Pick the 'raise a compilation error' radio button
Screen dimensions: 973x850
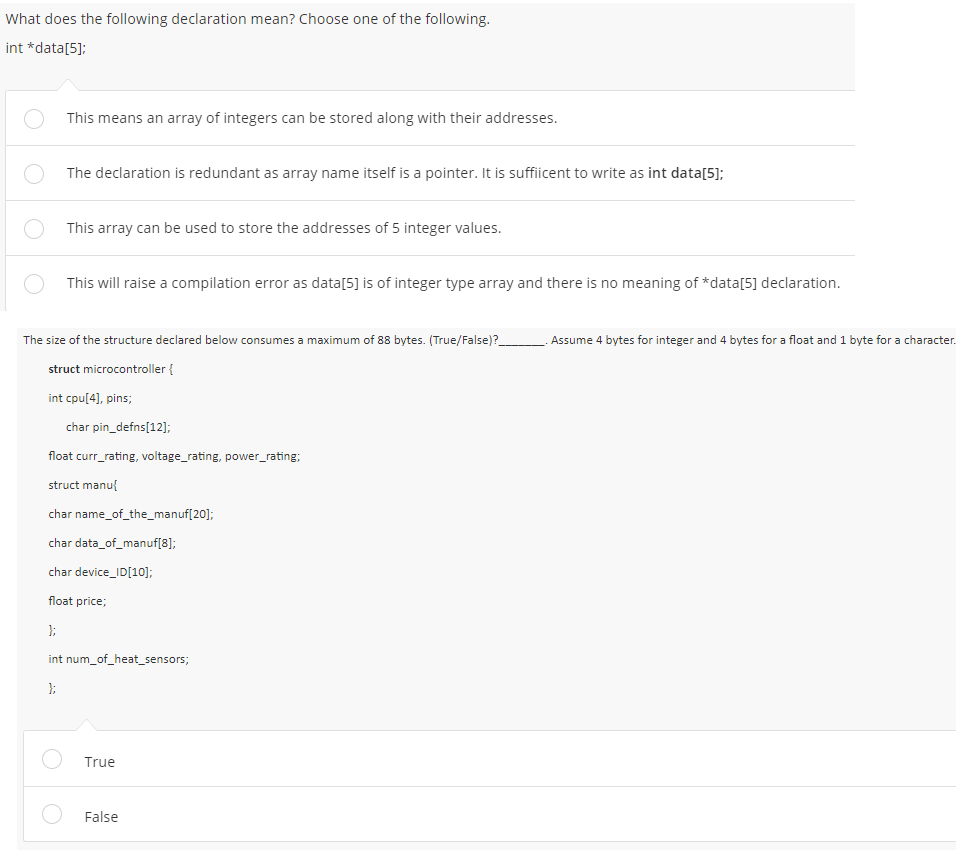tap(34, 284)
